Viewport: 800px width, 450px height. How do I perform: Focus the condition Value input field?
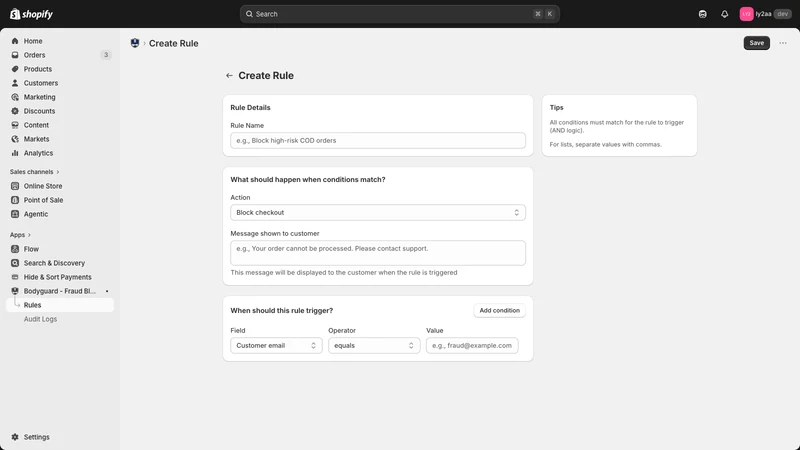click(x=472, y=345)
